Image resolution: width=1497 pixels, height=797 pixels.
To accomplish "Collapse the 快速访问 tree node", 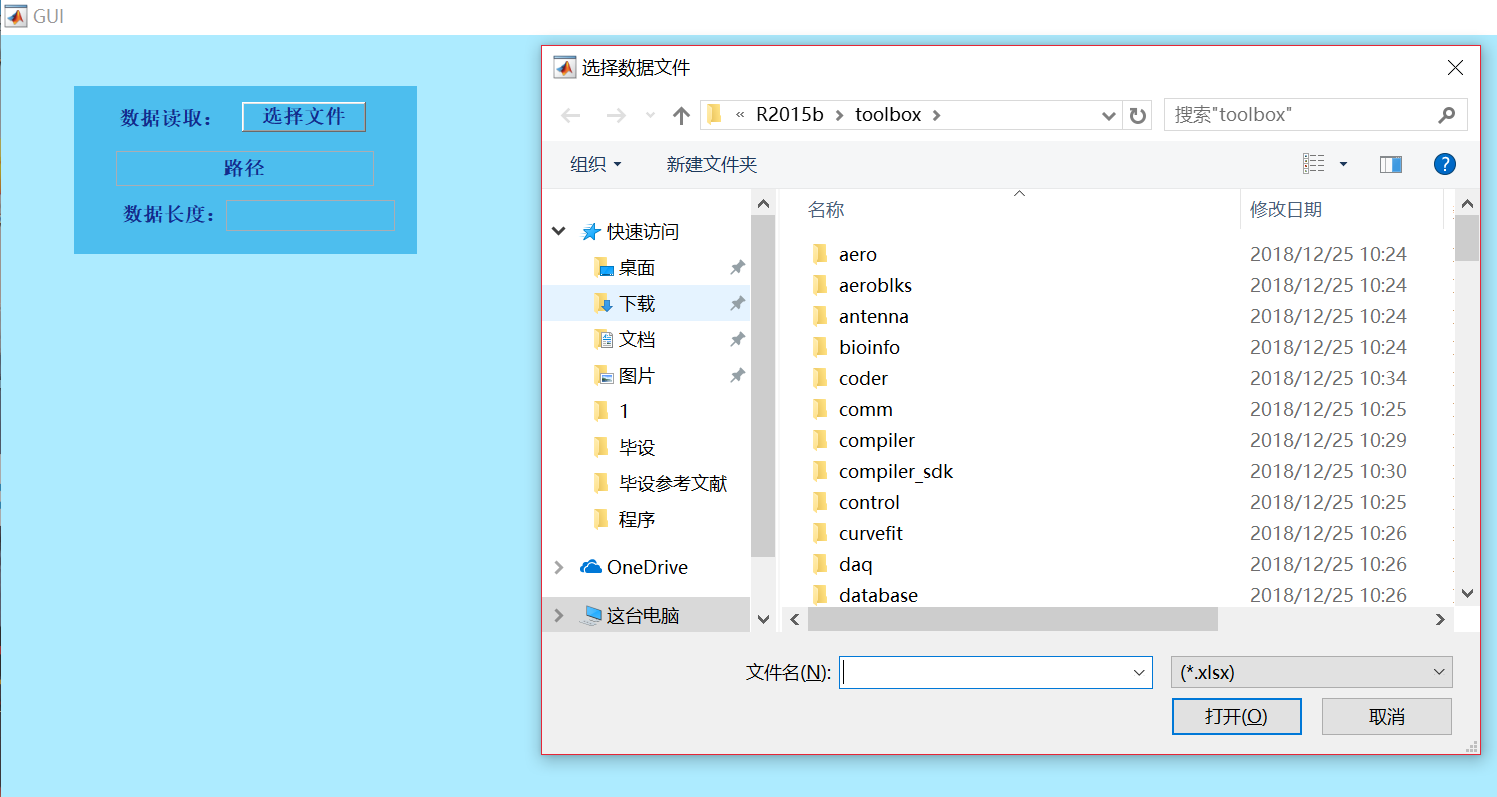I will (559, 232).
